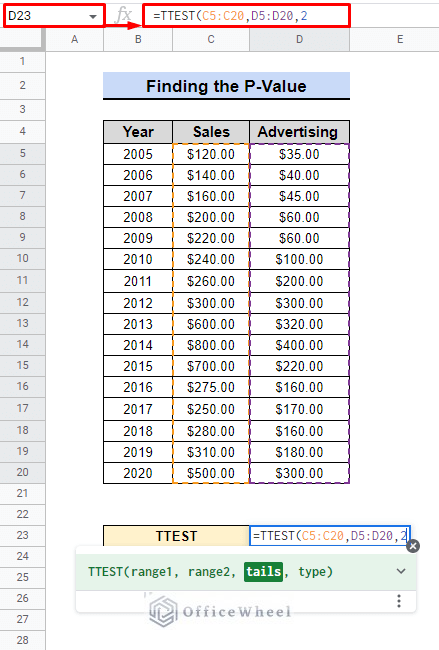Open the Name box dropdown arrow
Screen dimensions: 439x650
click(93, 17)
